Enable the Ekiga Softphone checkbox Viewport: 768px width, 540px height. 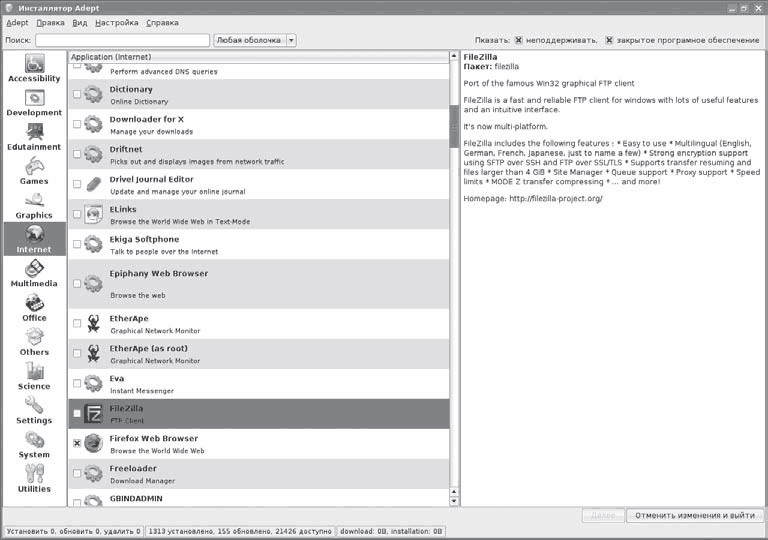point(77,244)
